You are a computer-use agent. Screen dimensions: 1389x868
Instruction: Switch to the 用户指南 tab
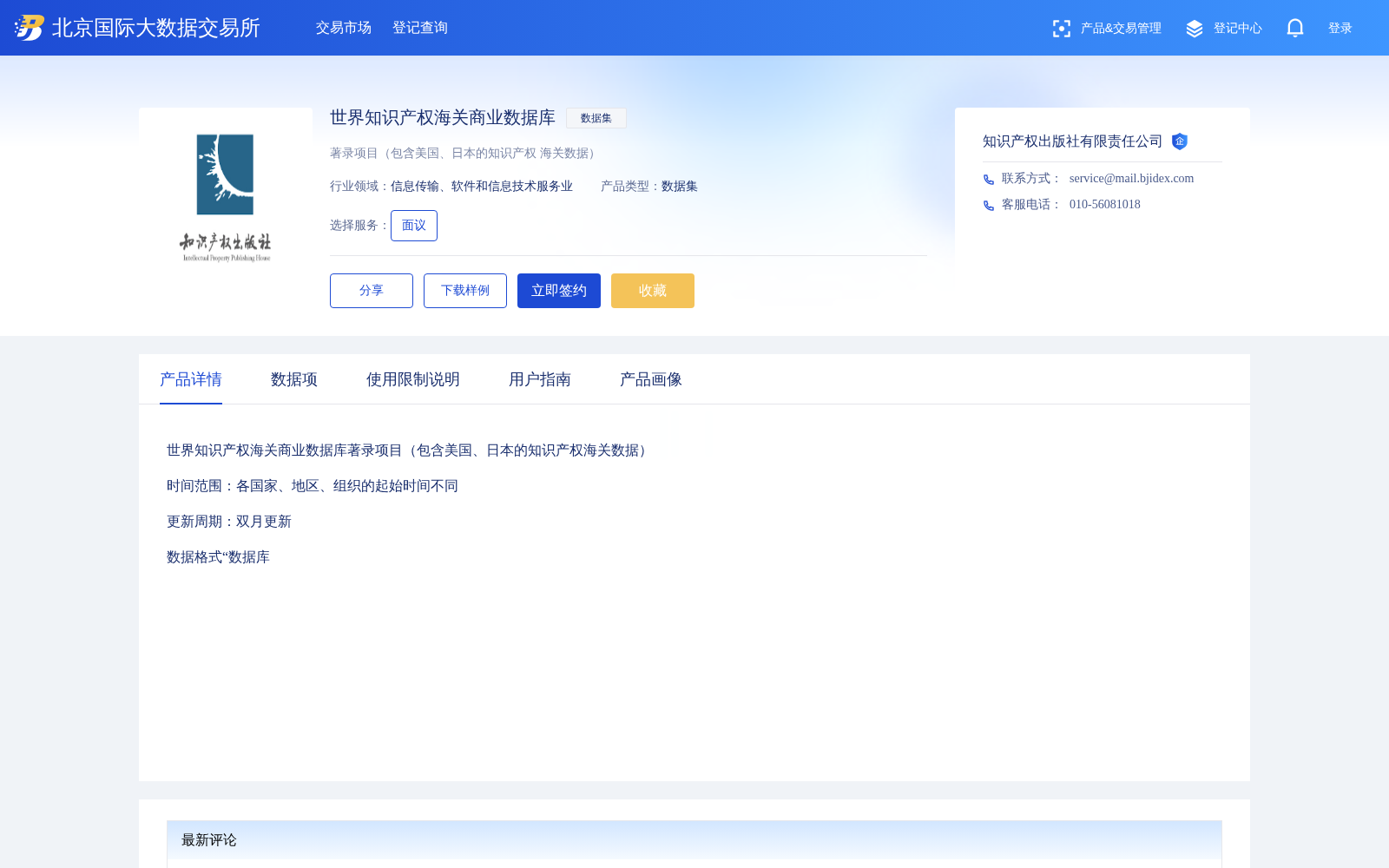(x=540, y=379)
